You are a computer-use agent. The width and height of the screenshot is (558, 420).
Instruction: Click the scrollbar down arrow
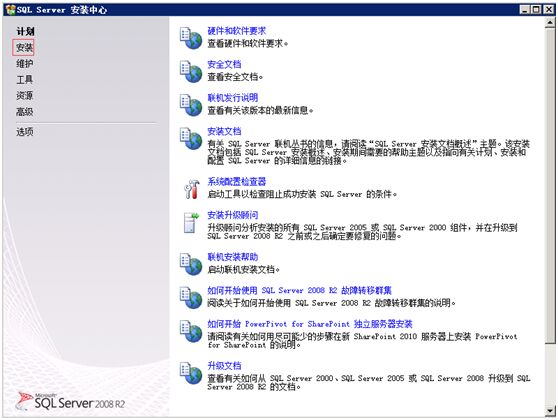pos(550,411)
